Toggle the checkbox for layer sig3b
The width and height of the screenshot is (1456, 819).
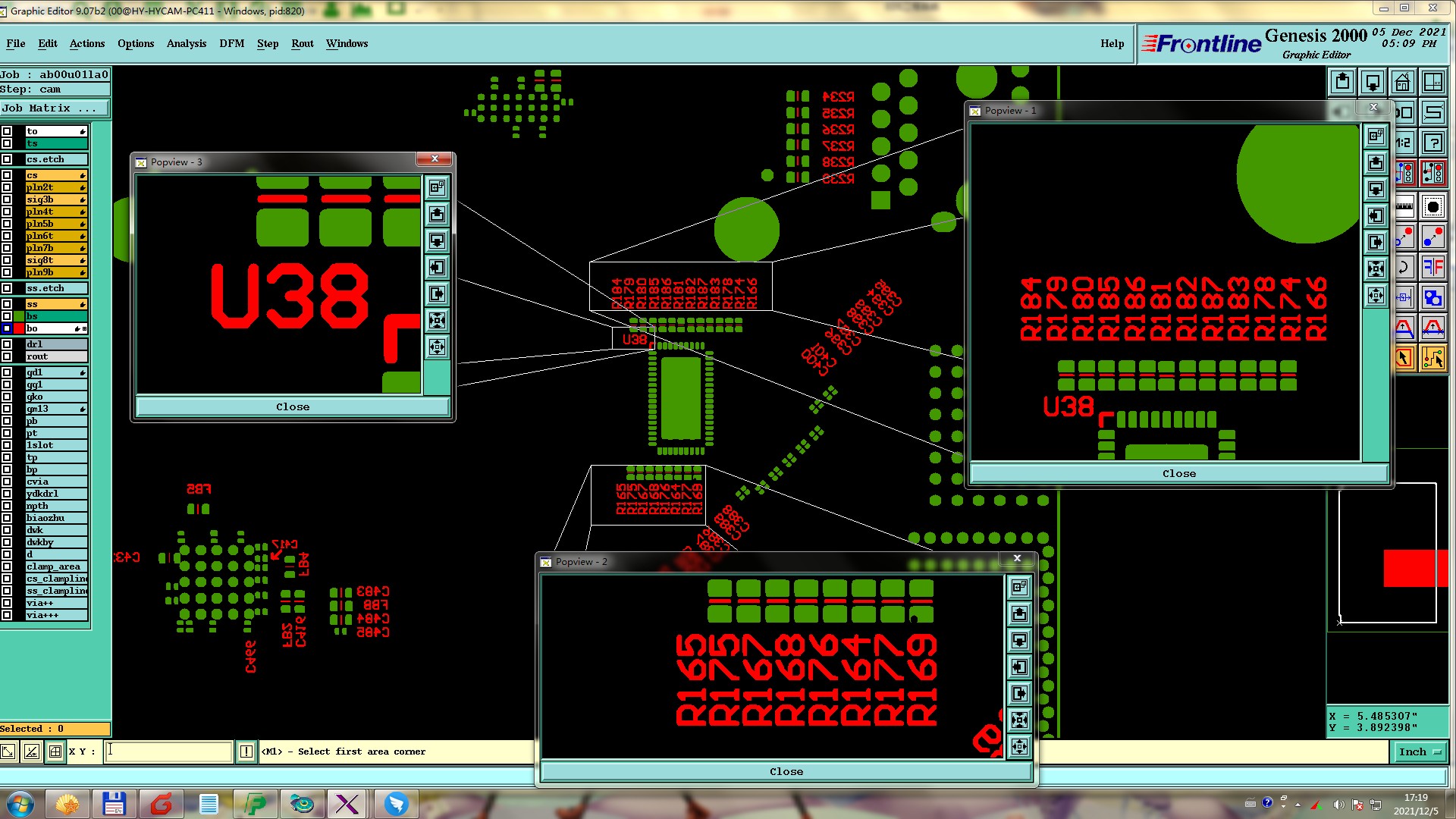click(x=7, y=199)
